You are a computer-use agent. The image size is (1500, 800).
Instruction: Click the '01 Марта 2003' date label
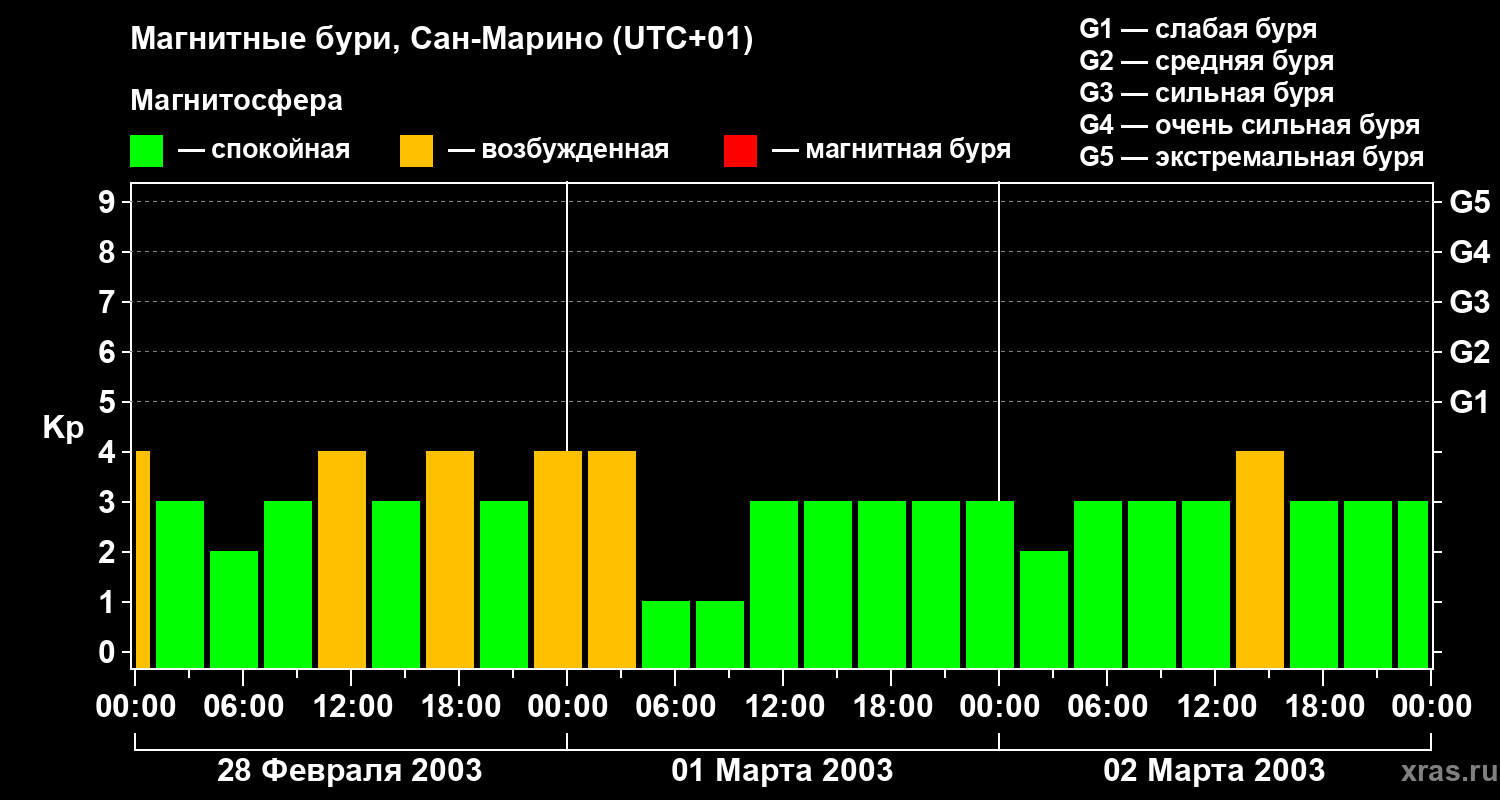(782, 771)
